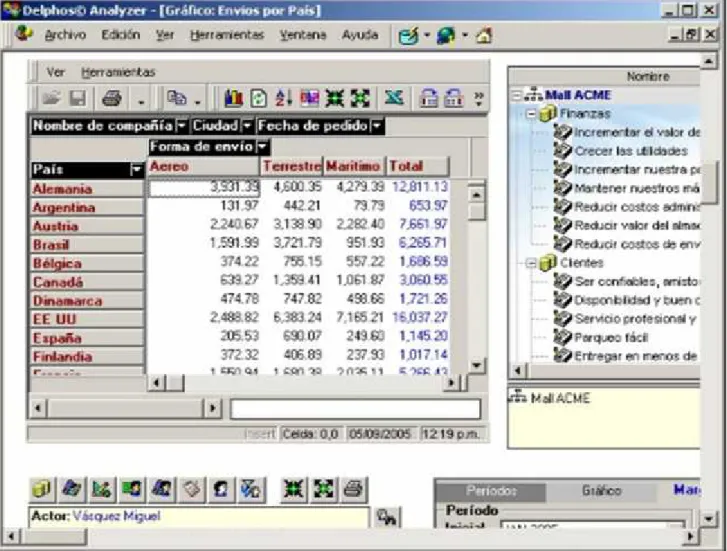Click the Excel export icon
The image size is (727, 551).
coord(394,98)
